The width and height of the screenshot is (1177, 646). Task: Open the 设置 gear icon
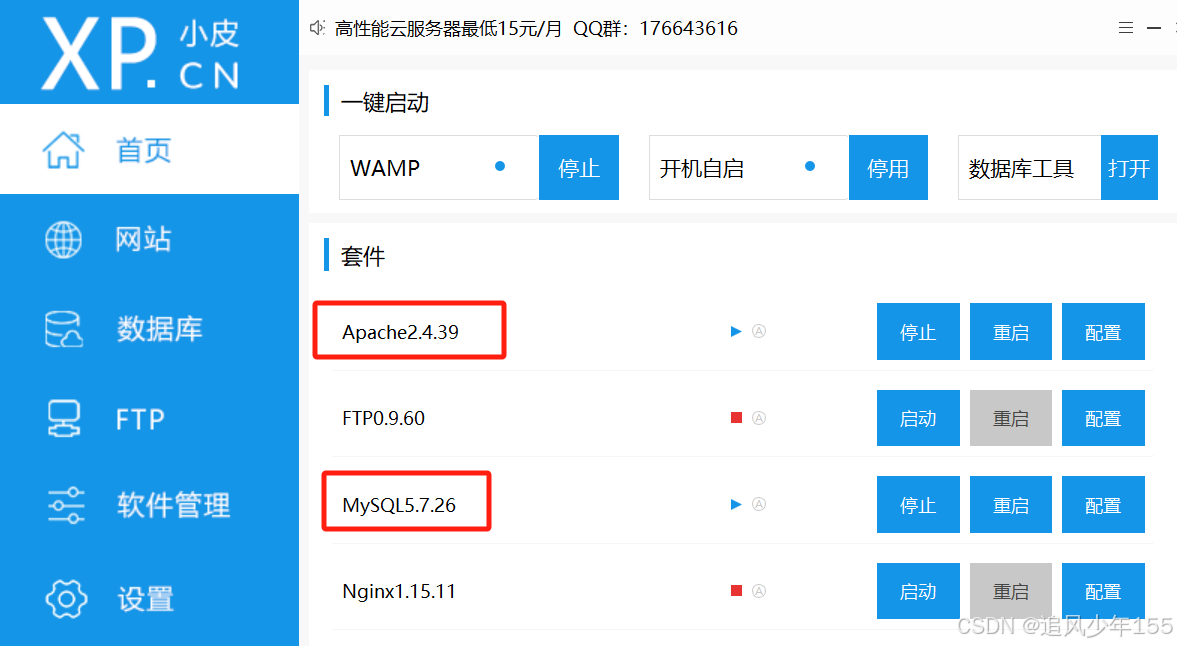coord(66,599)
